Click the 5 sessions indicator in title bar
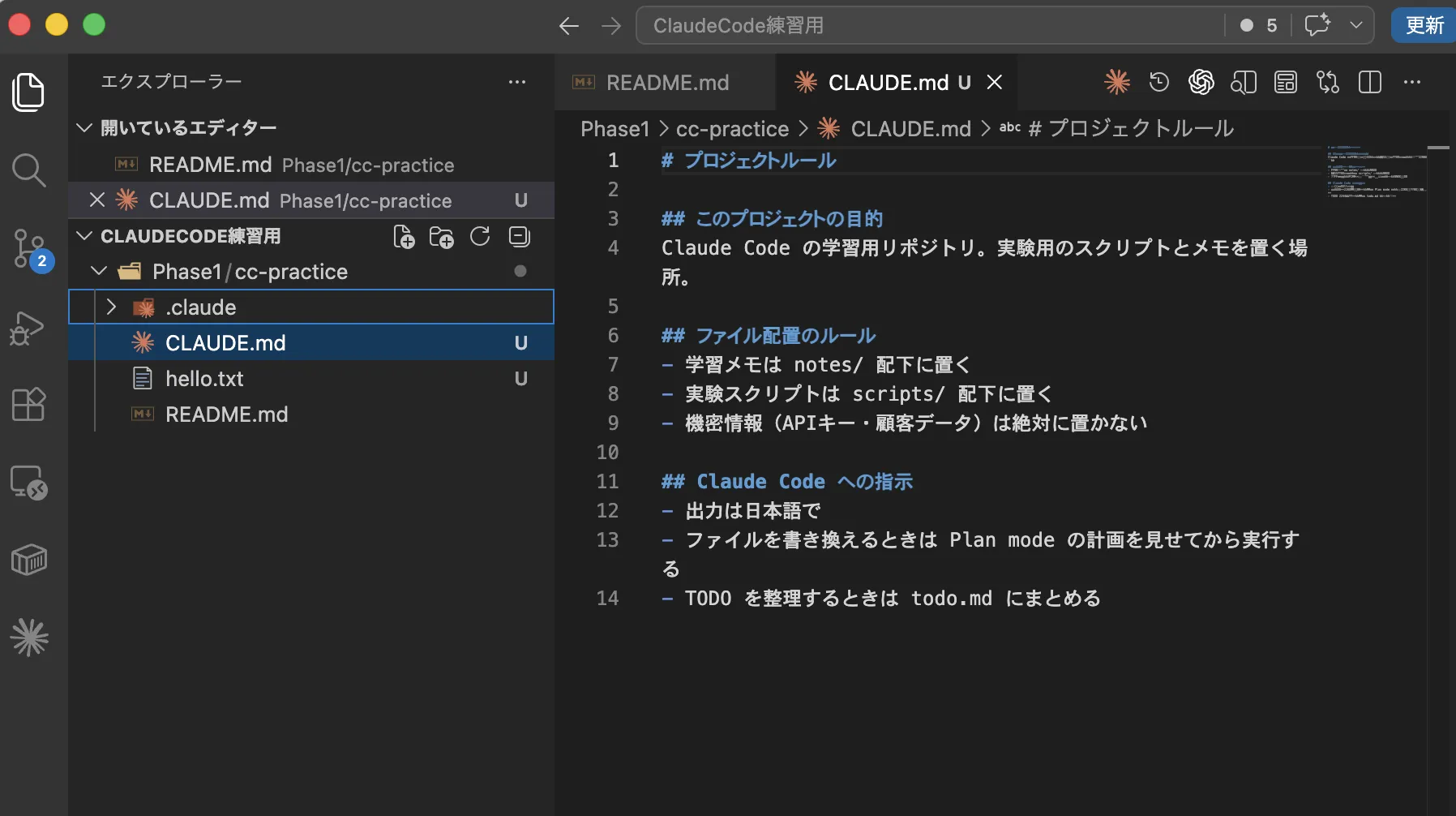Viewport: 1456px width, 816px height. (1259, 25)
